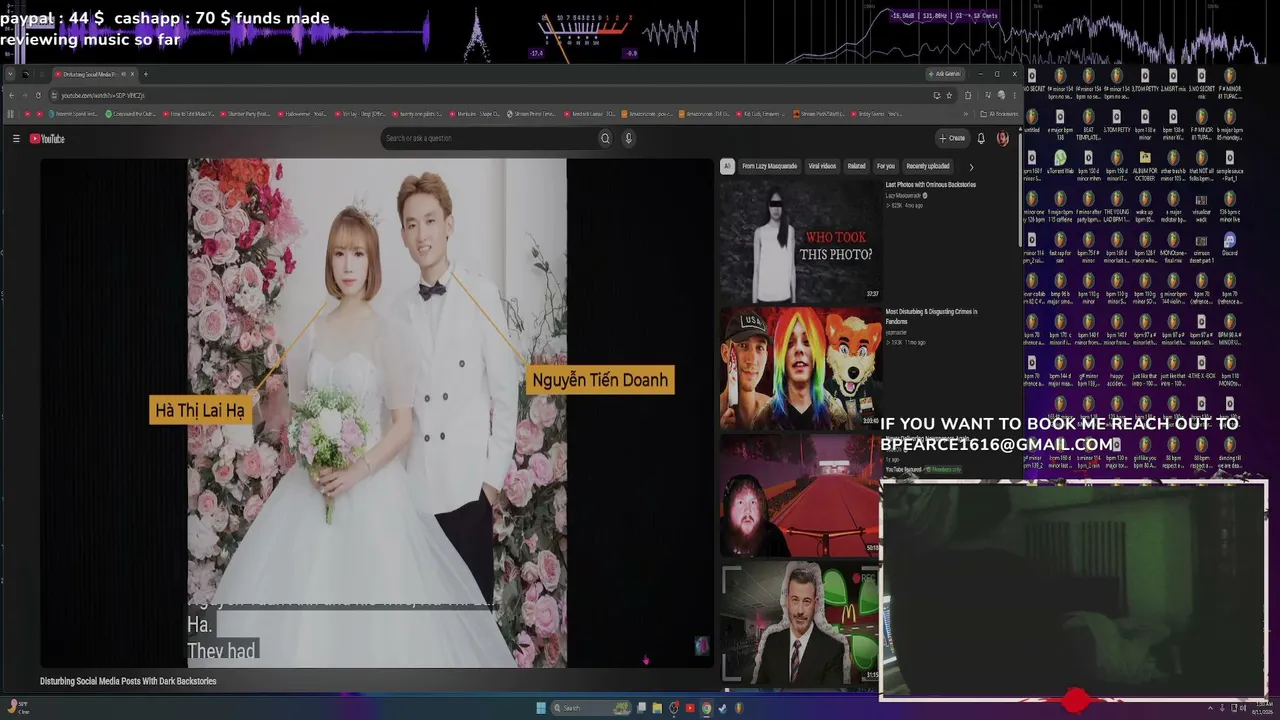
Task: Open Last Photos with Ominous Backstories title
Action: pyautogui.click(x=931, y=184)
